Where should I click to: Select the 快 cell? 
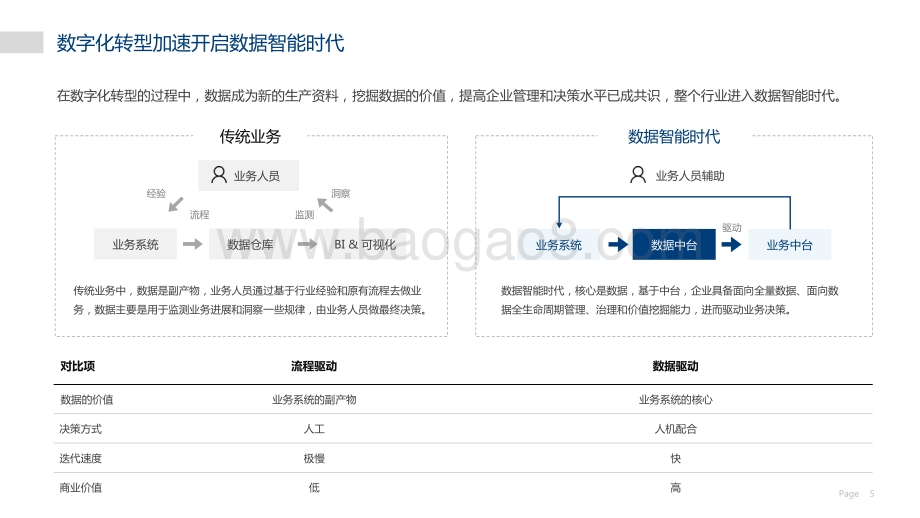coord(675,458)
